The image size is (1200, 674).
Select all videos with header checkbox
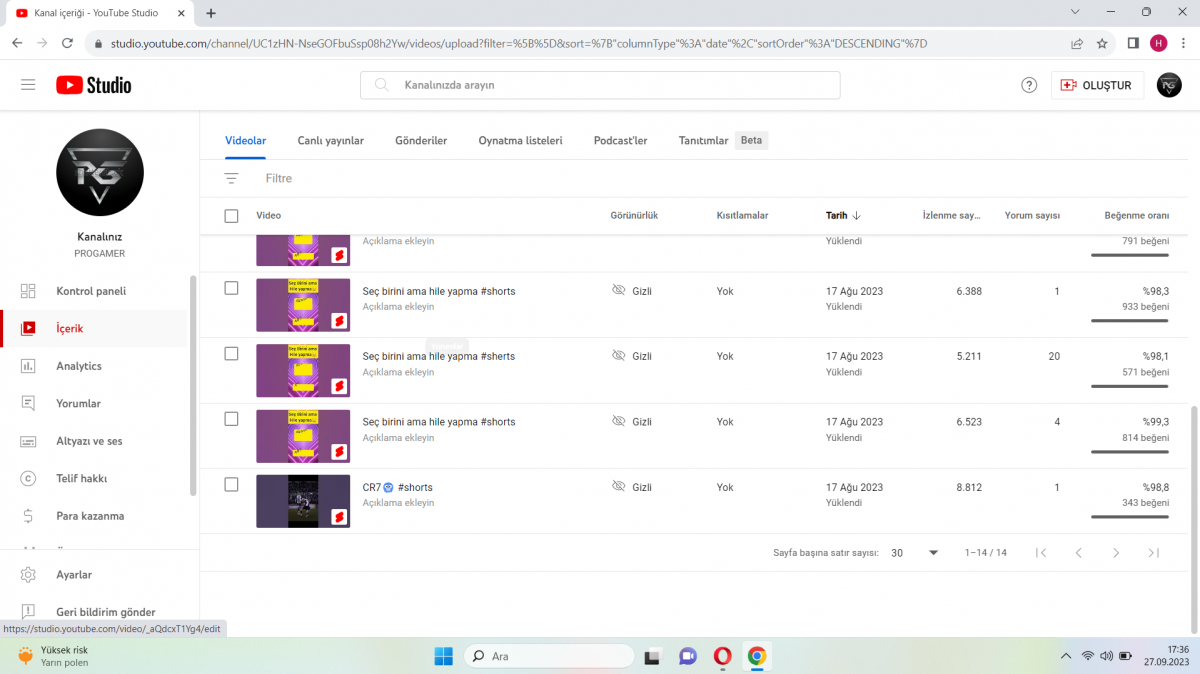[231, 215]
